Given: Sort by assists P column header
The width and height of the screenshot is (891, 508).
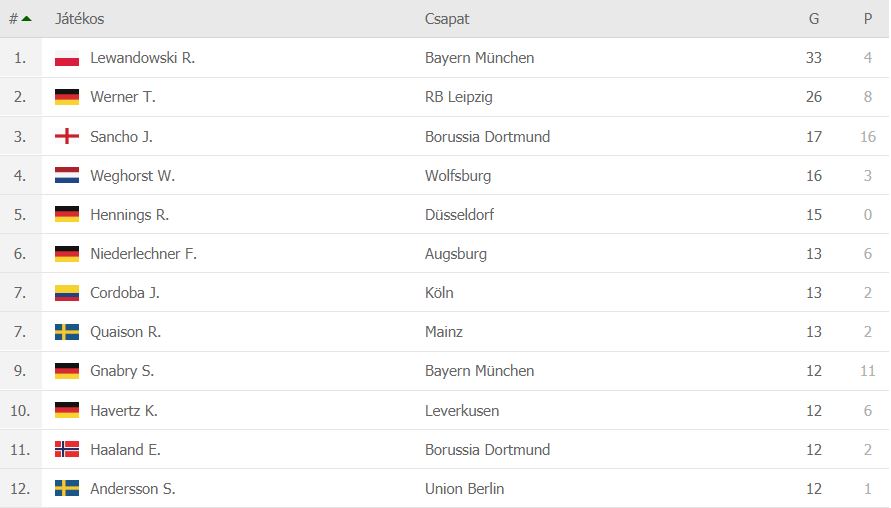Looking at the screenshot, I should pos(868,19).
